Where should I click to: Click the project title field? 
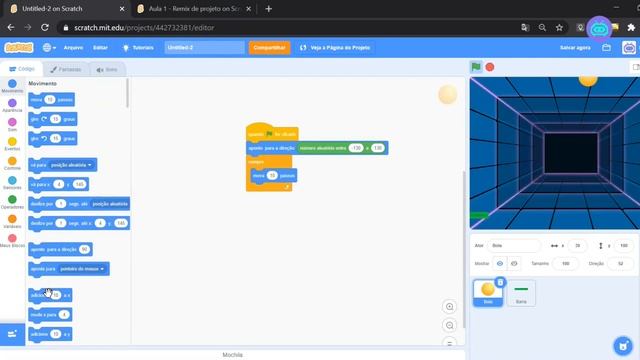point(204,48)
